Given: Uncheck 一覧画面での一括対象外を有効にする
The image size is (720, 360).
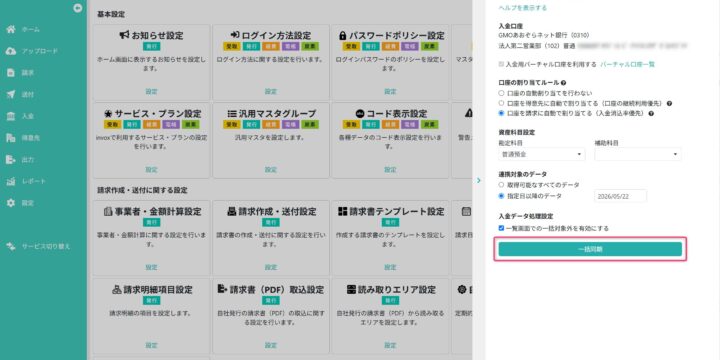Looking at the screenshot, I should [501, 228].
